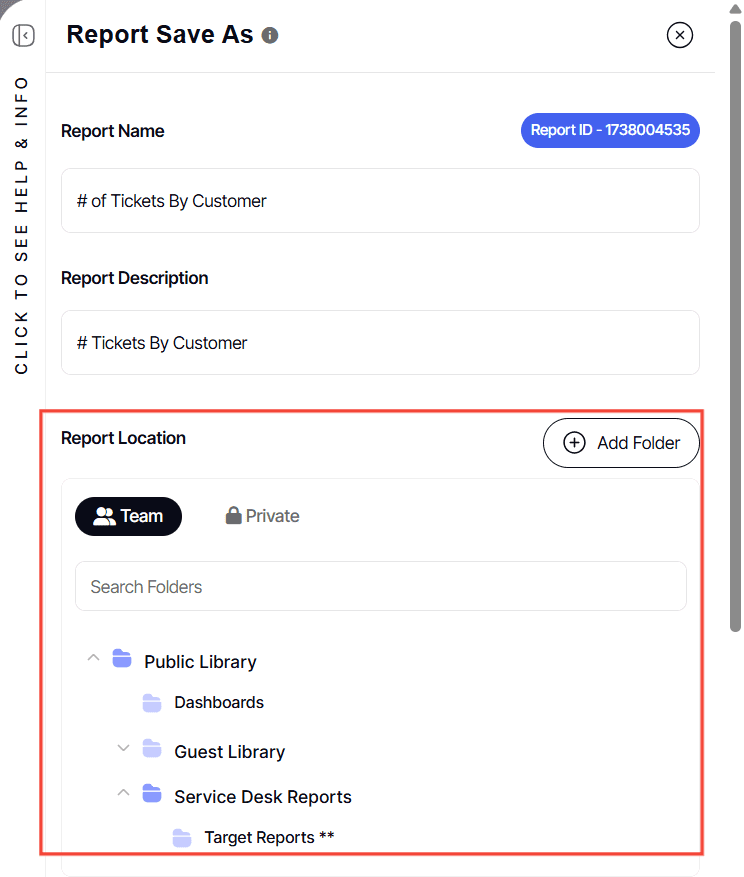Viewport: 744px width, 877px height.
Task: Click the info icon beside Report Save As
Action: 268,35
